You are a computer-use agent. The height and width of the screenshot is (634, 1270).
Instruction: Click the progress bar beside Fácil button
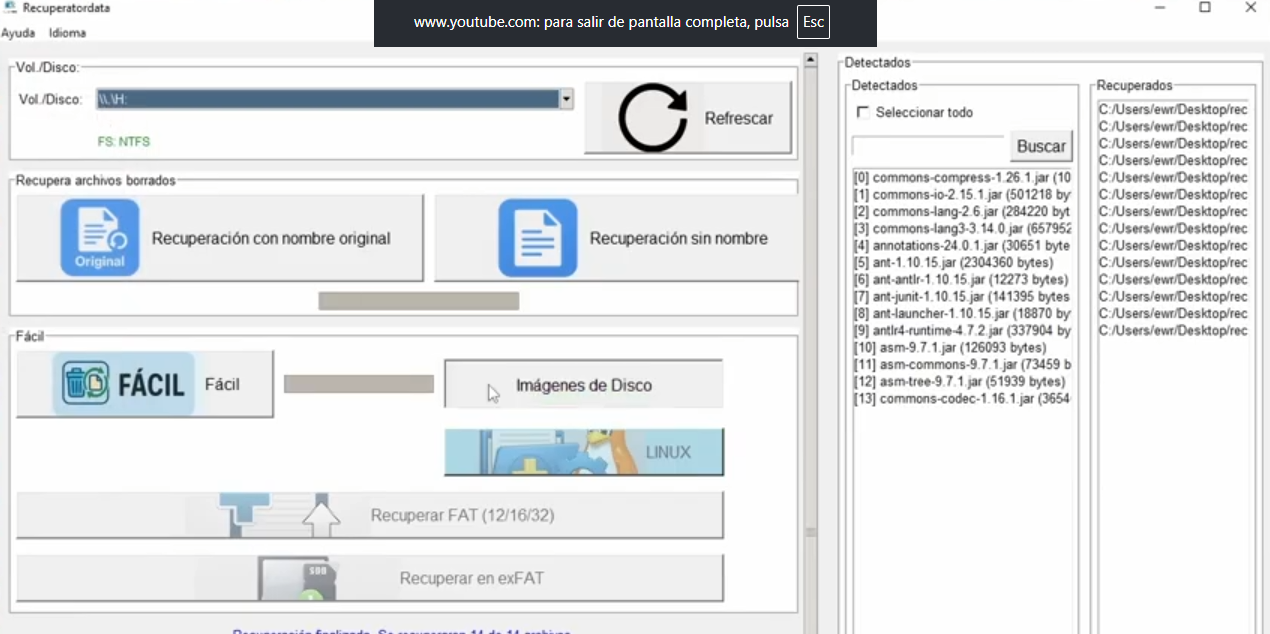[x=358, y=384]
